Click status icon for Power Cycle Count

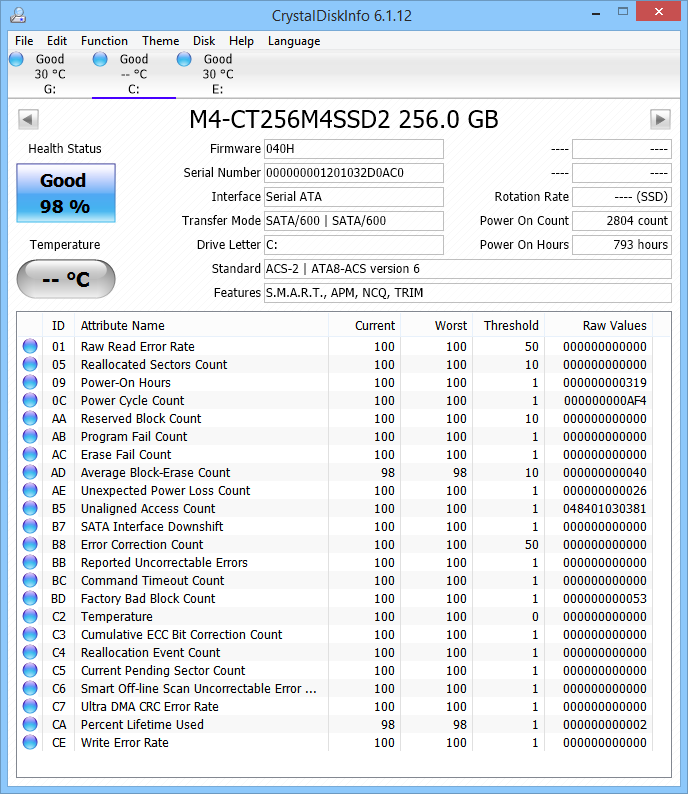tap(30, 400)
